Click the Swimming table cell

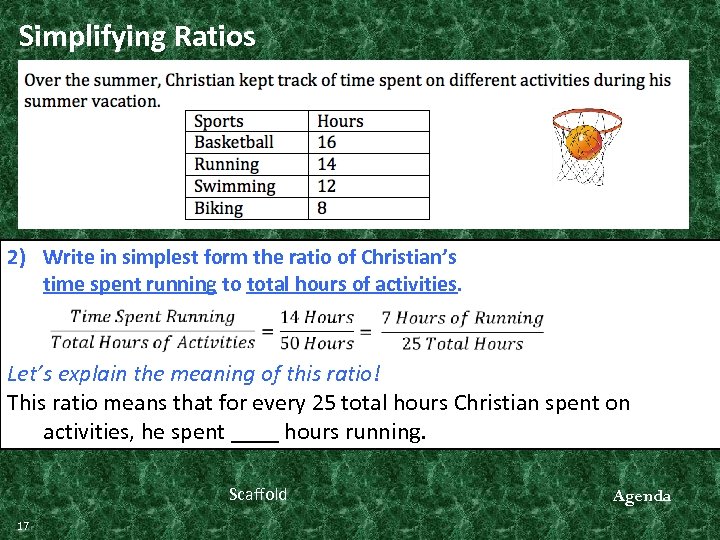(x=247, y=186)
